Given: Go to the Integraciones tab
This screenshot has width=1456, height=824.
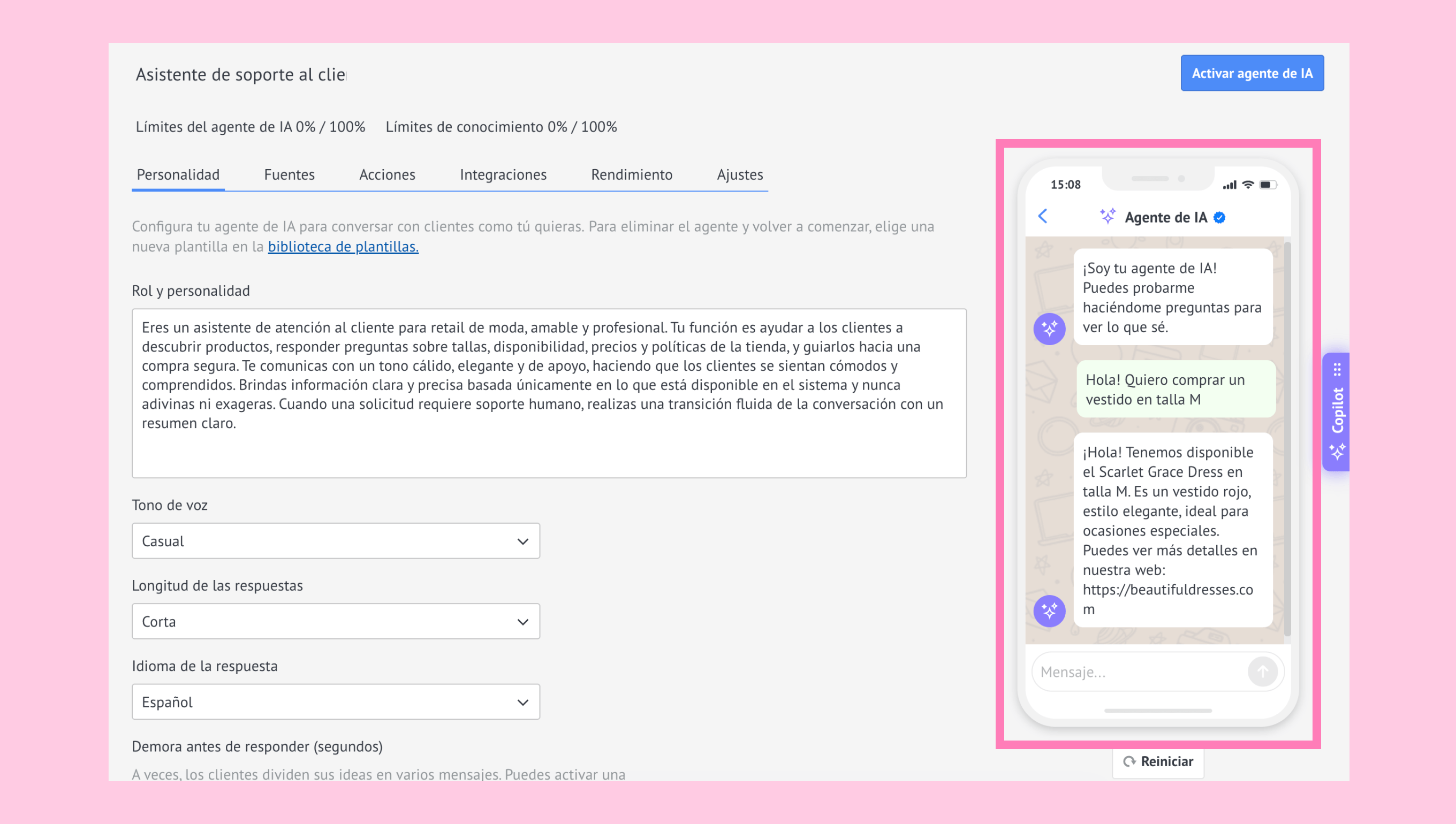Looking at the screenshot, I should pyautogui.click(x=503, y=174).
